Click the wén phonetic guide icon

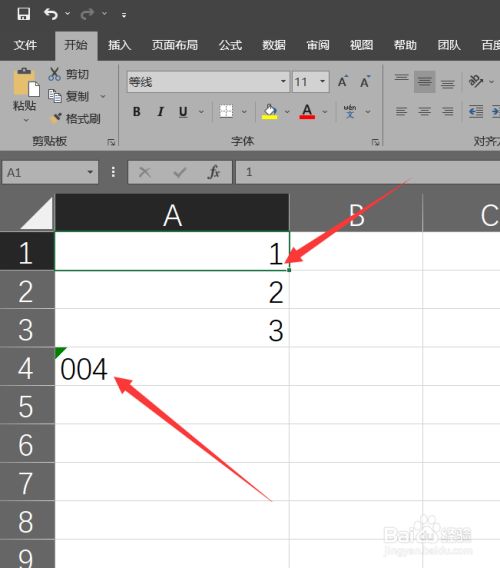point(350,112)
